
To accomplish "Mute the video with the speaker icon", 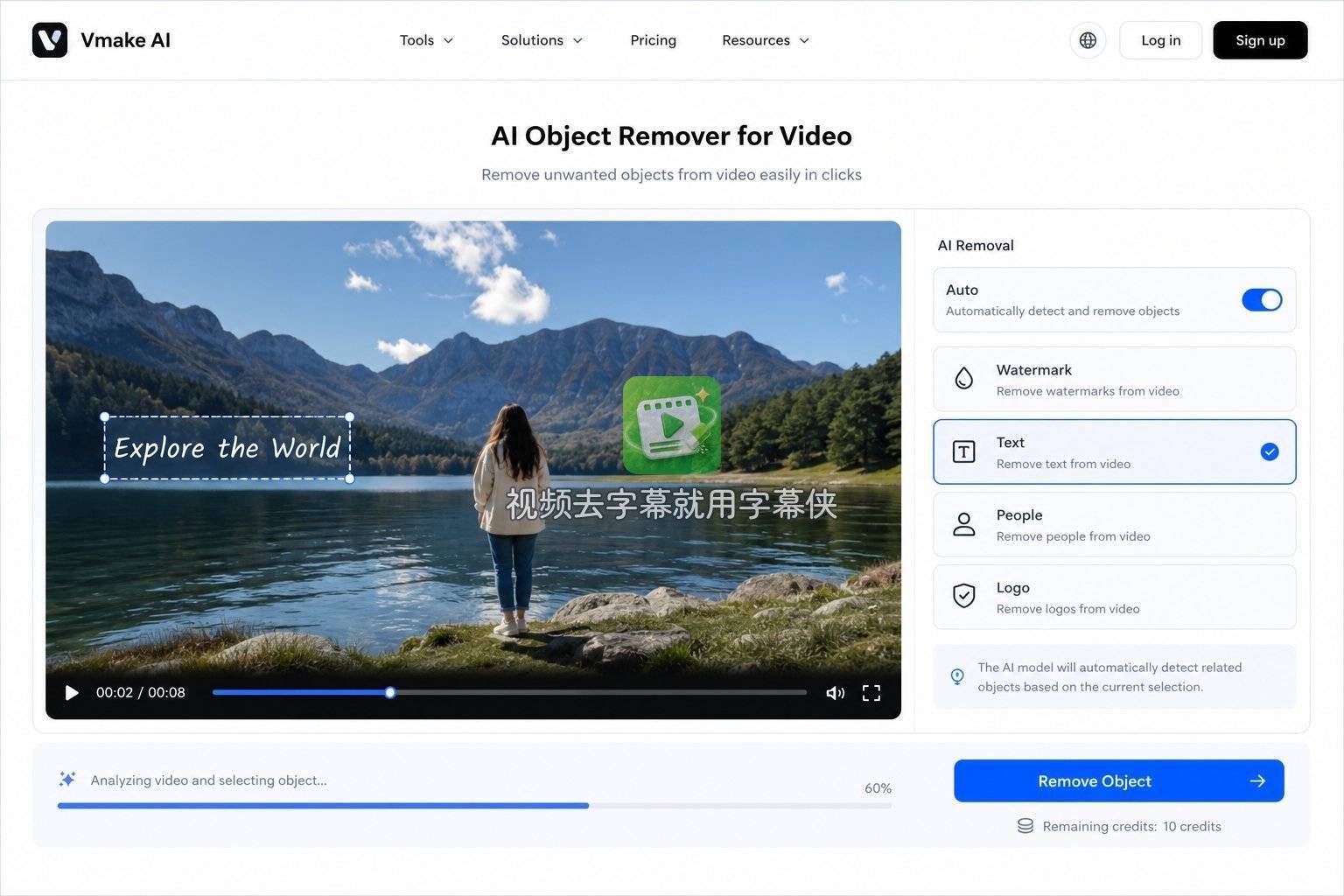I will click(836, 693).
